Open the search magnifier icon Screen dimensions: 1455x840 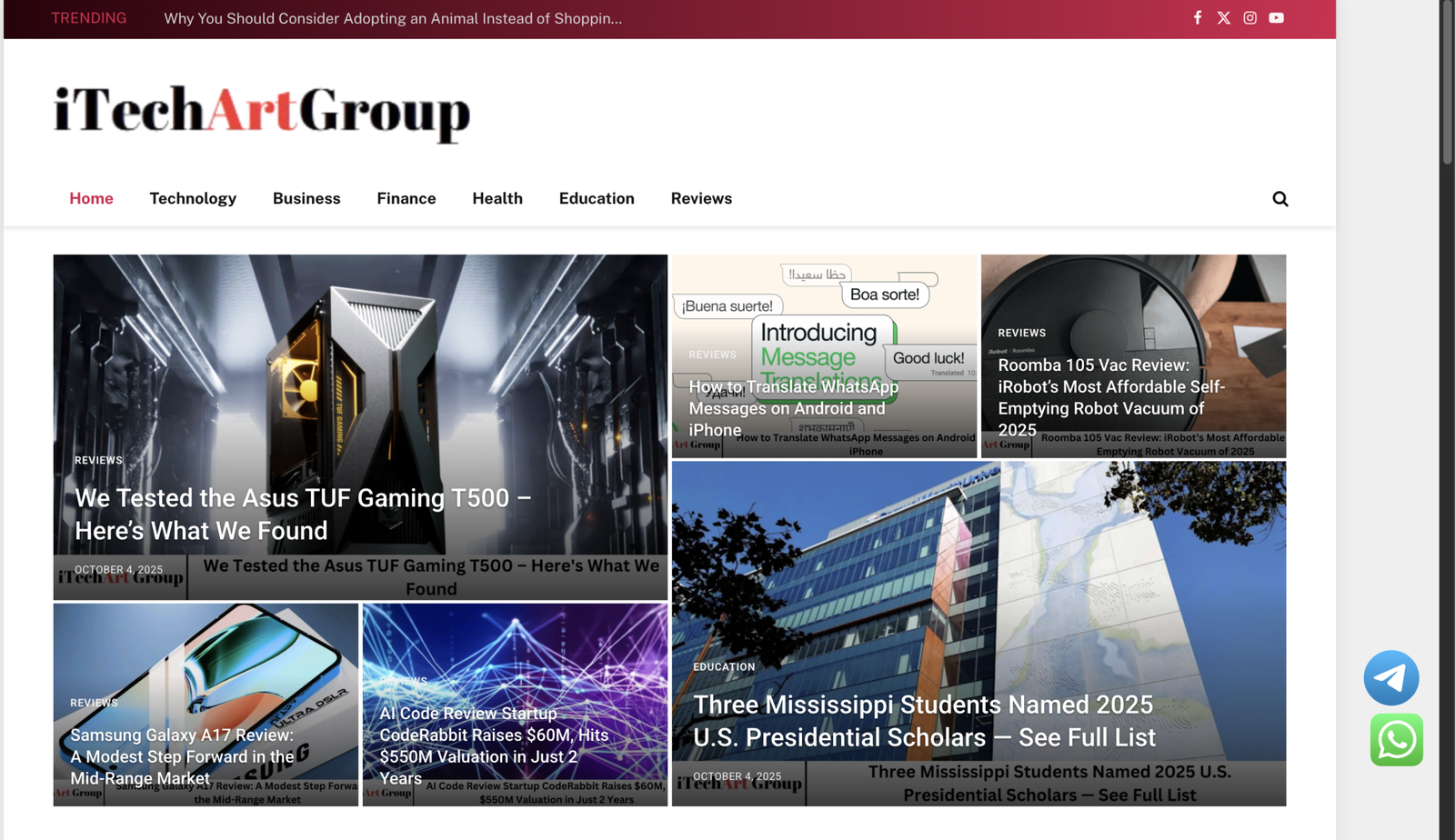coord(1280,199)
